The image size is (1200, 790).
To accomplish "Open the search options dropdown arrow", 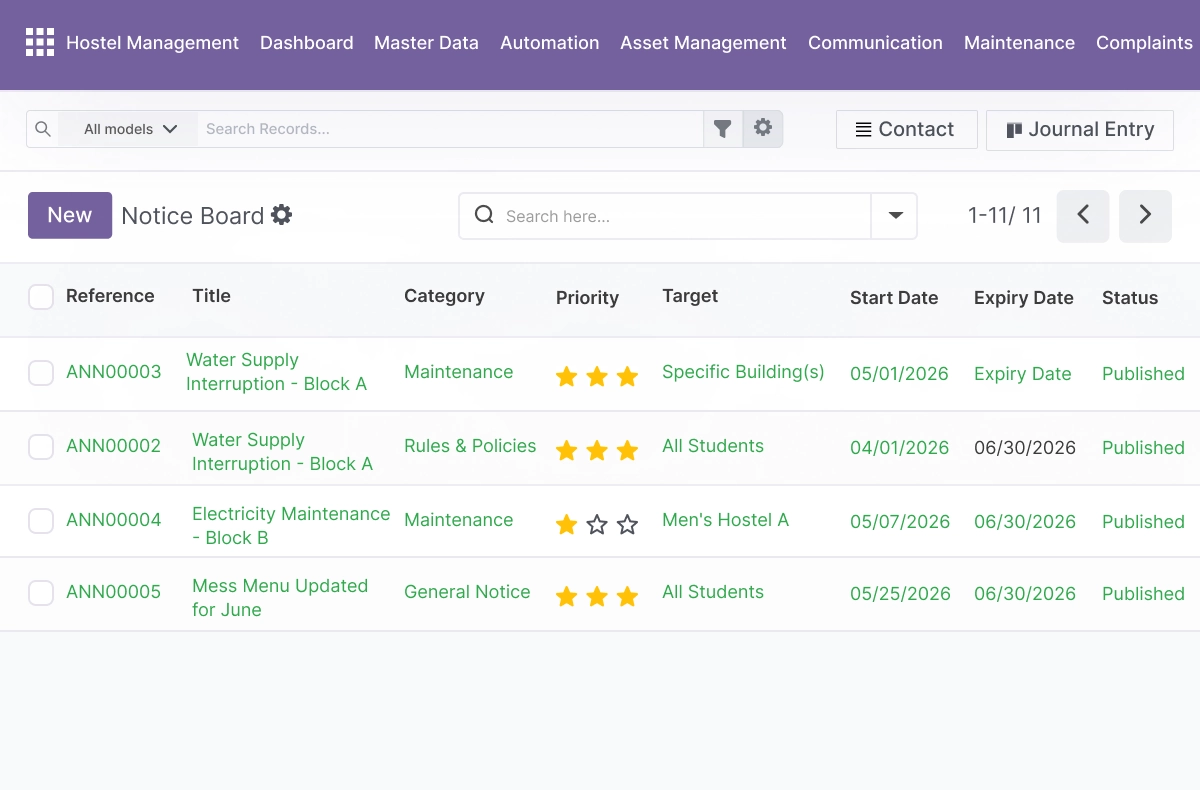I will coord(895,216).
